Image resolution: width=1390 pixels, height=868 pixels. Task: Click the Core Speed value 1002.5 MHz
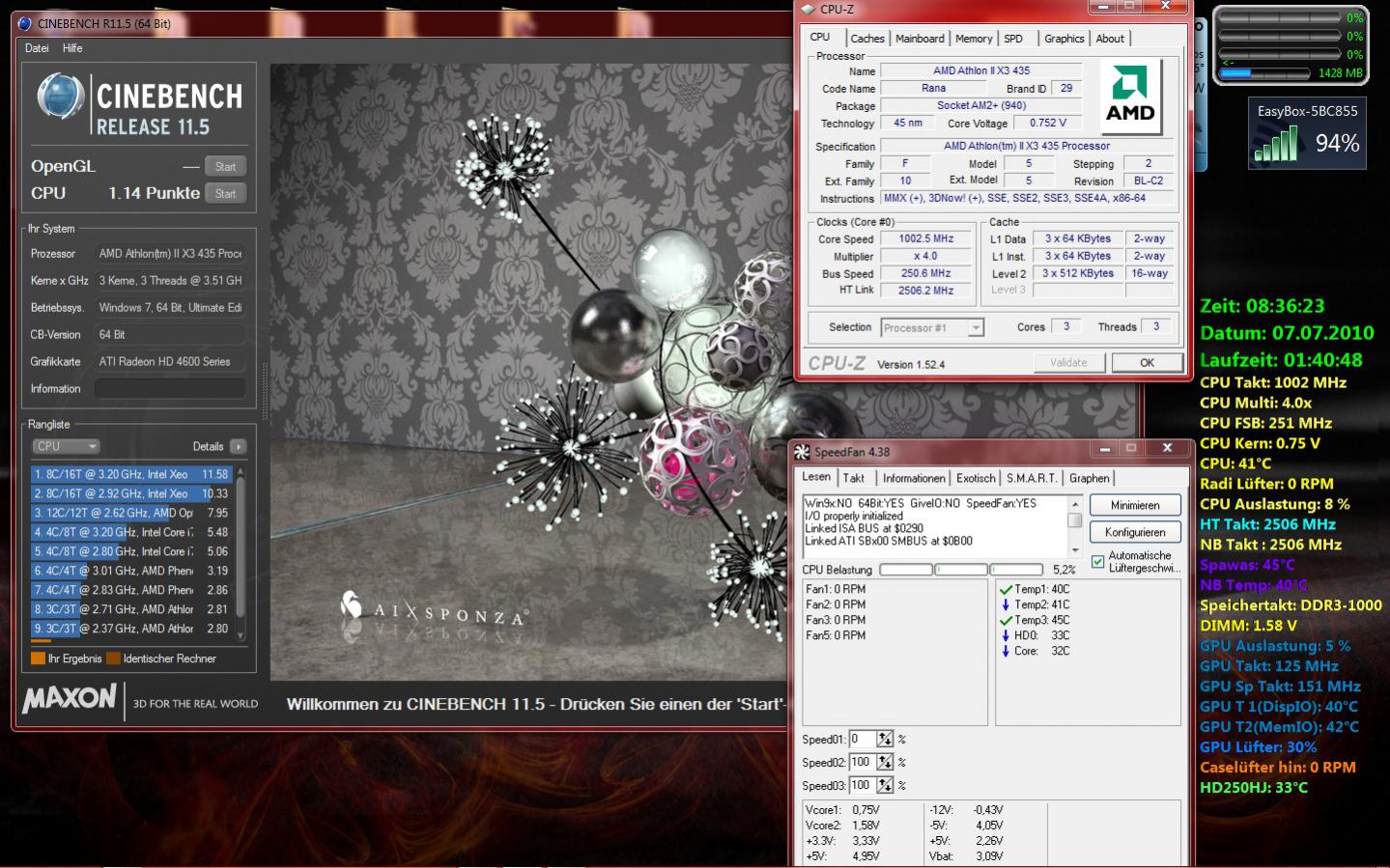click(x=926, y=238)
